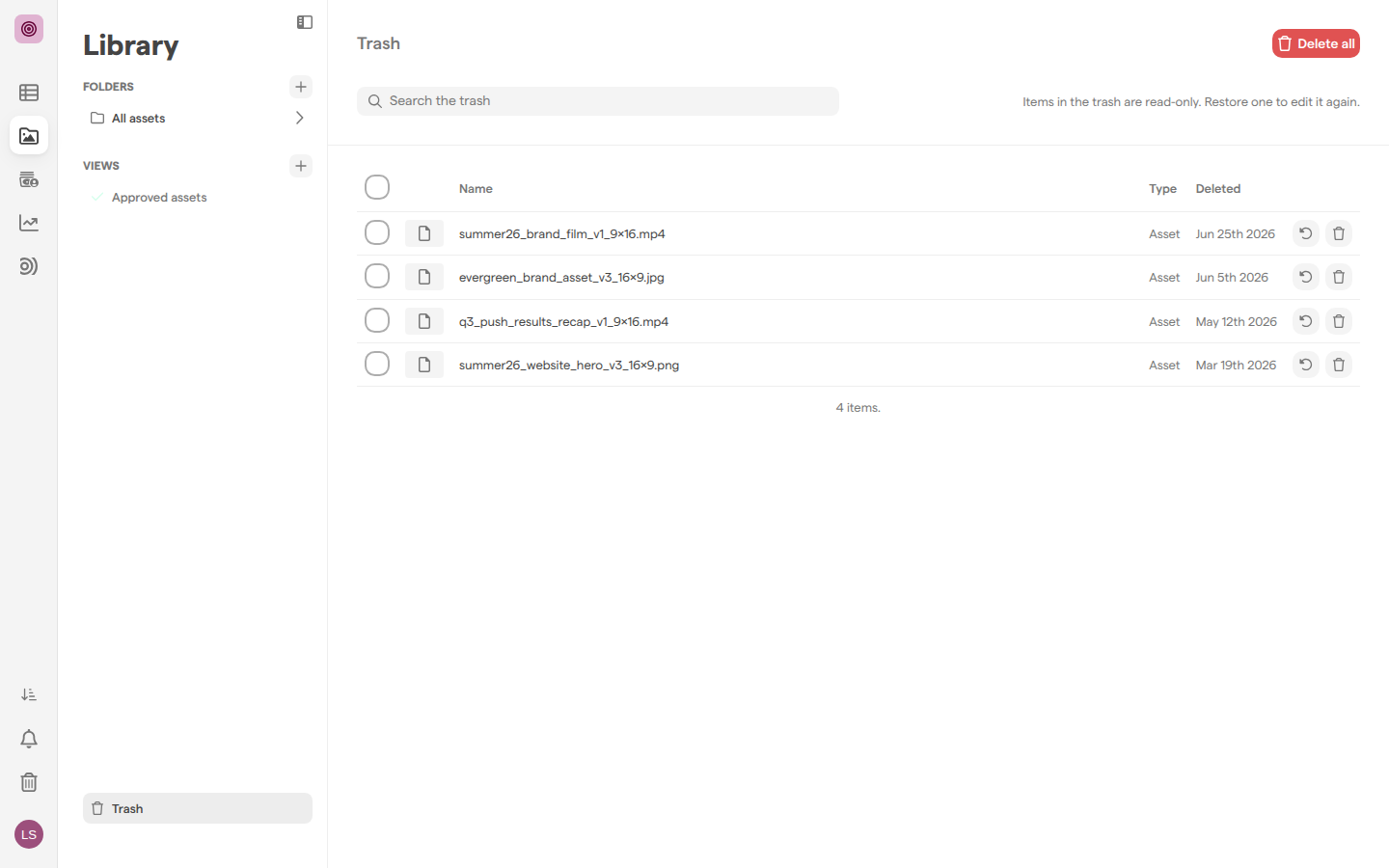The height and width of the screenshot is (868, 1389).
Task: Open notifications bell icon
Action: (x=29, y=739)
